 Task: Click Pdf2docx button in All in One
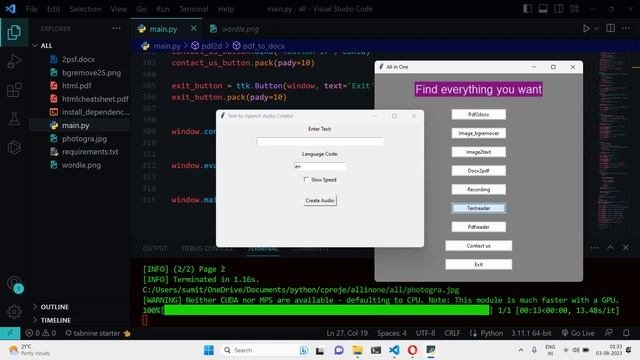click(478, 114)
